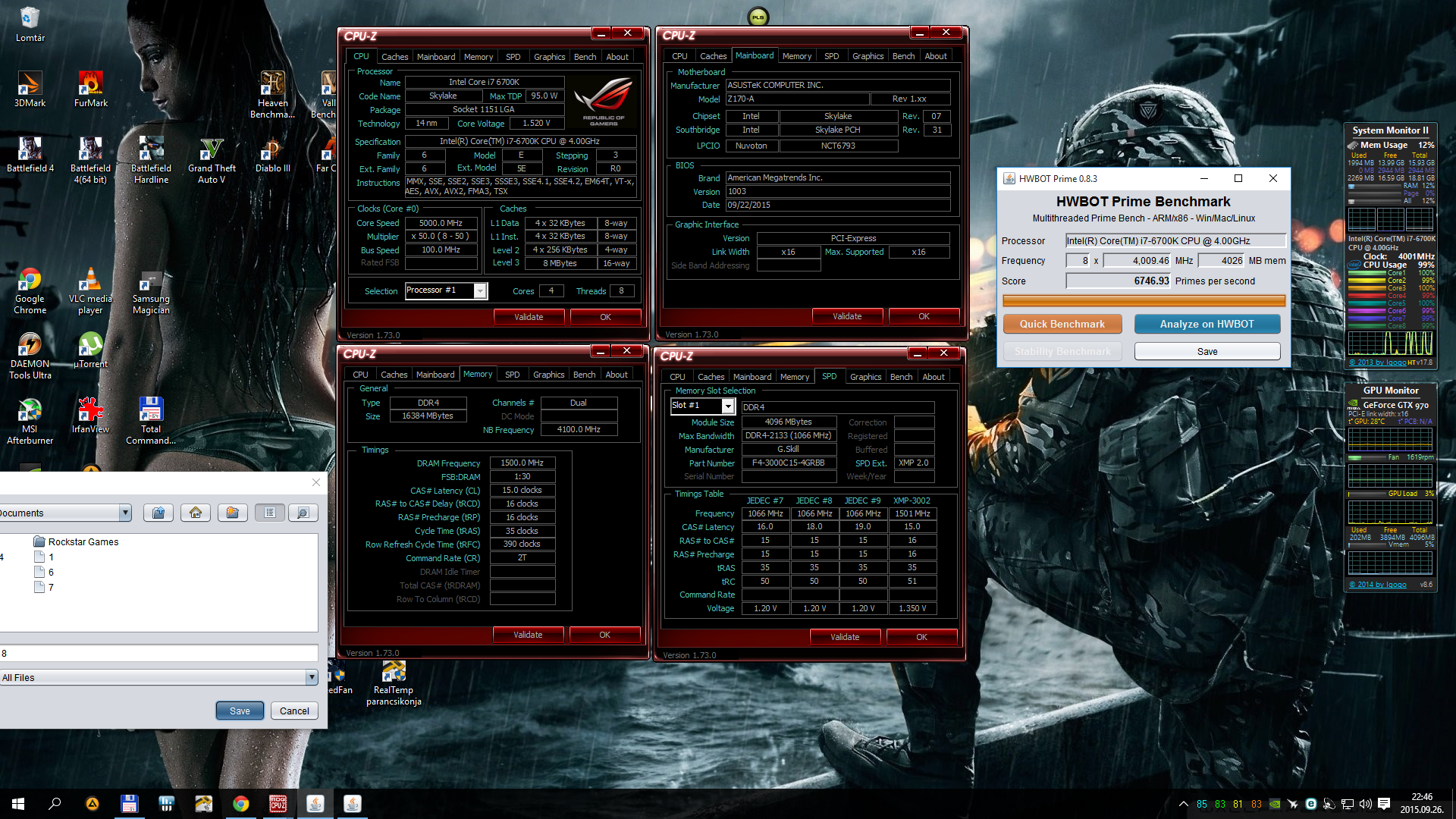Expand the Processor #1 selection dropdown

(480, 291)
